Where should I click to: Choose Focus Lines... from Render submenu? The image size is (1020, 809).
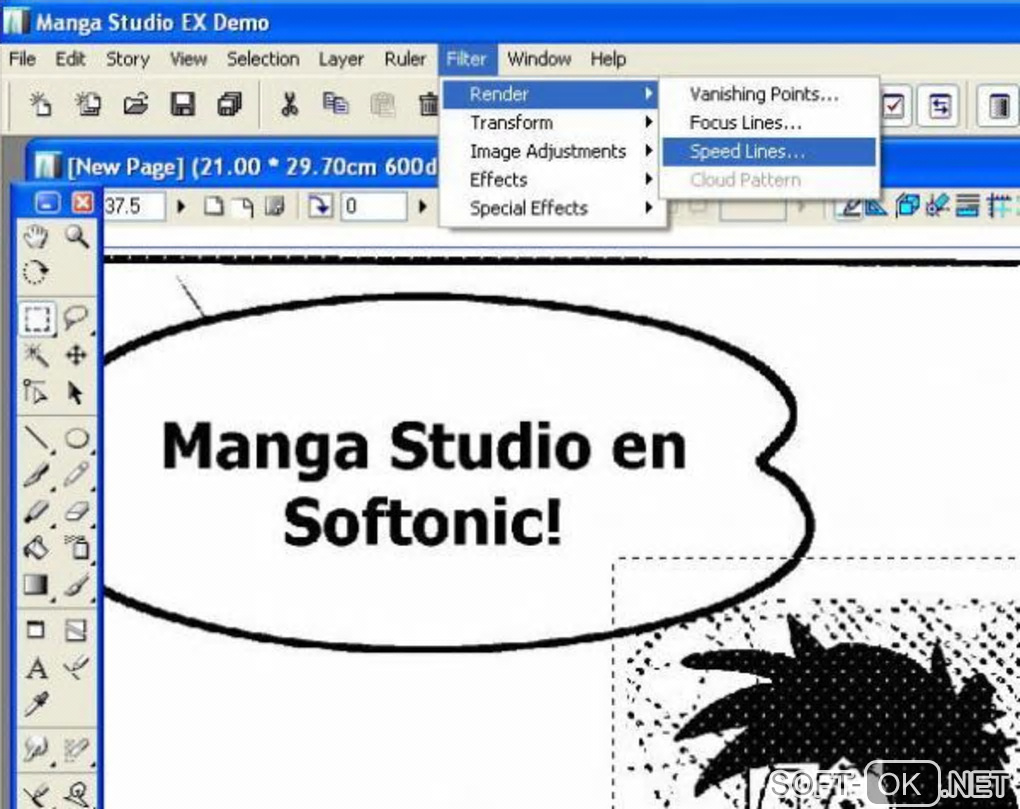click(769, 123)
